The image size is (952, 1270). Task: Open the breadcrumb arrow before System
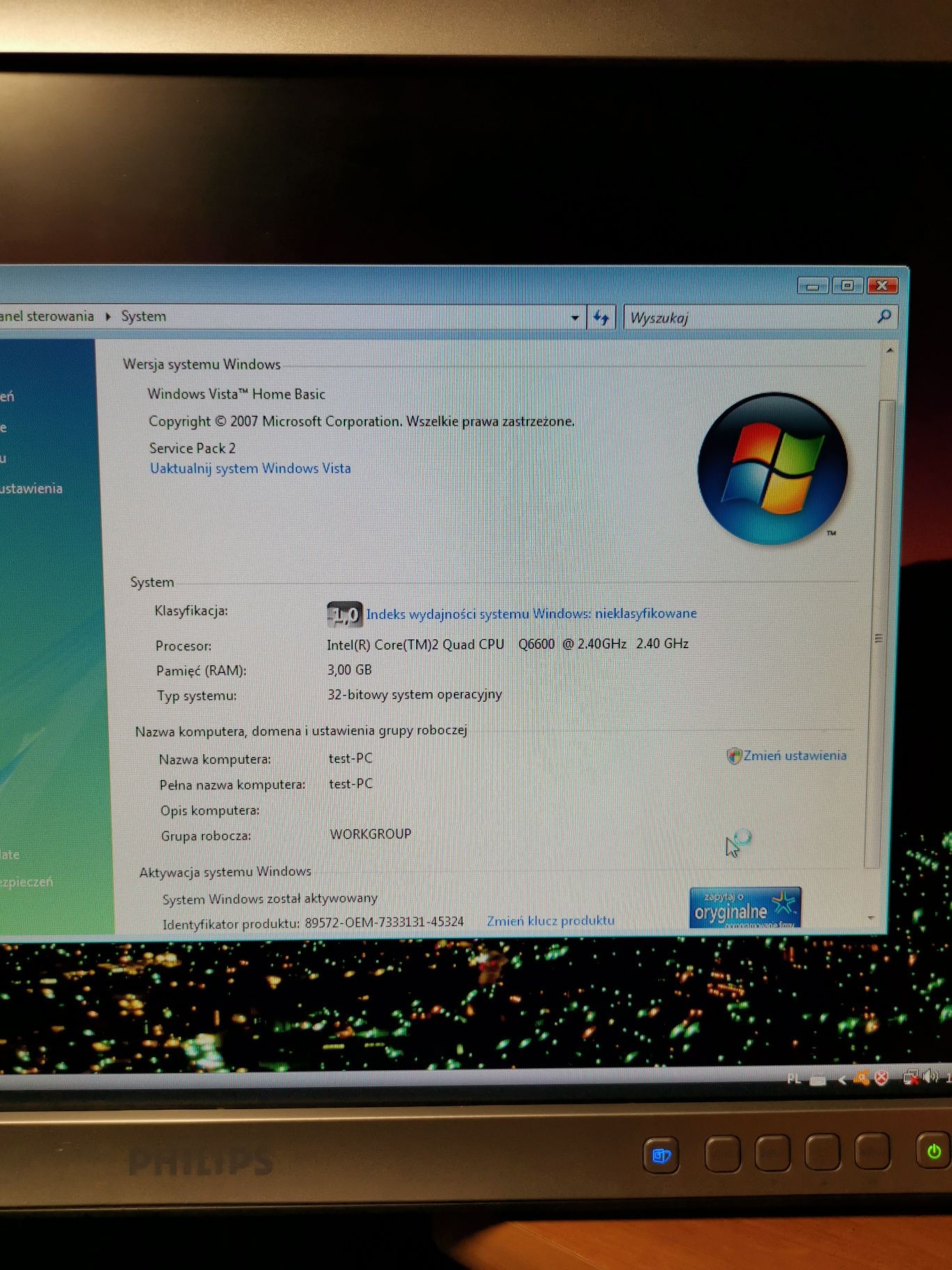click(108, 316)
